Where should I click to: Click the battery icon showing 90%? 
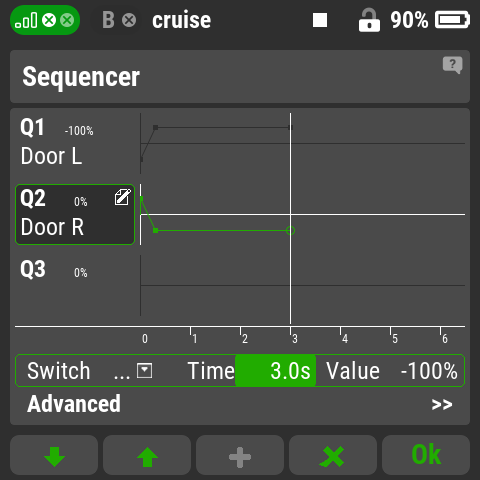click(x=452, y=20)
